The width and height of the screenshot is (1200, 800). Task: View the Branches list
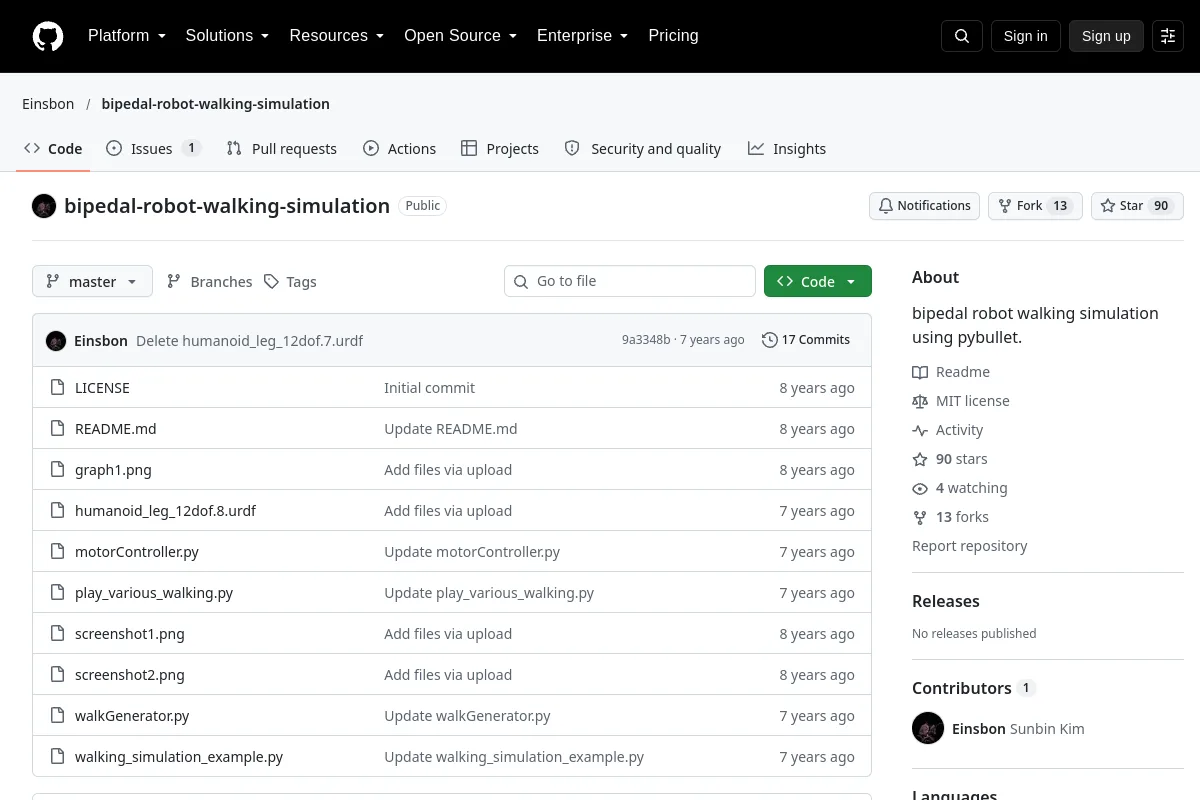(x=209, y=282)
